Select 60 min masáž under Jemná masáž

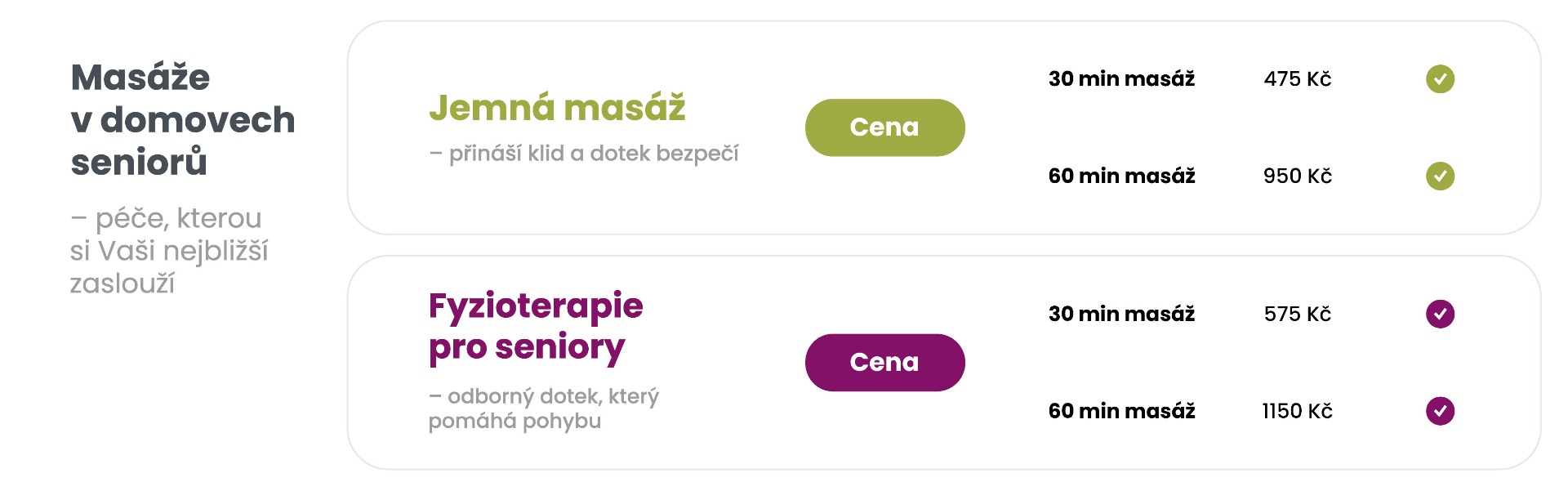click(1121, 176)
